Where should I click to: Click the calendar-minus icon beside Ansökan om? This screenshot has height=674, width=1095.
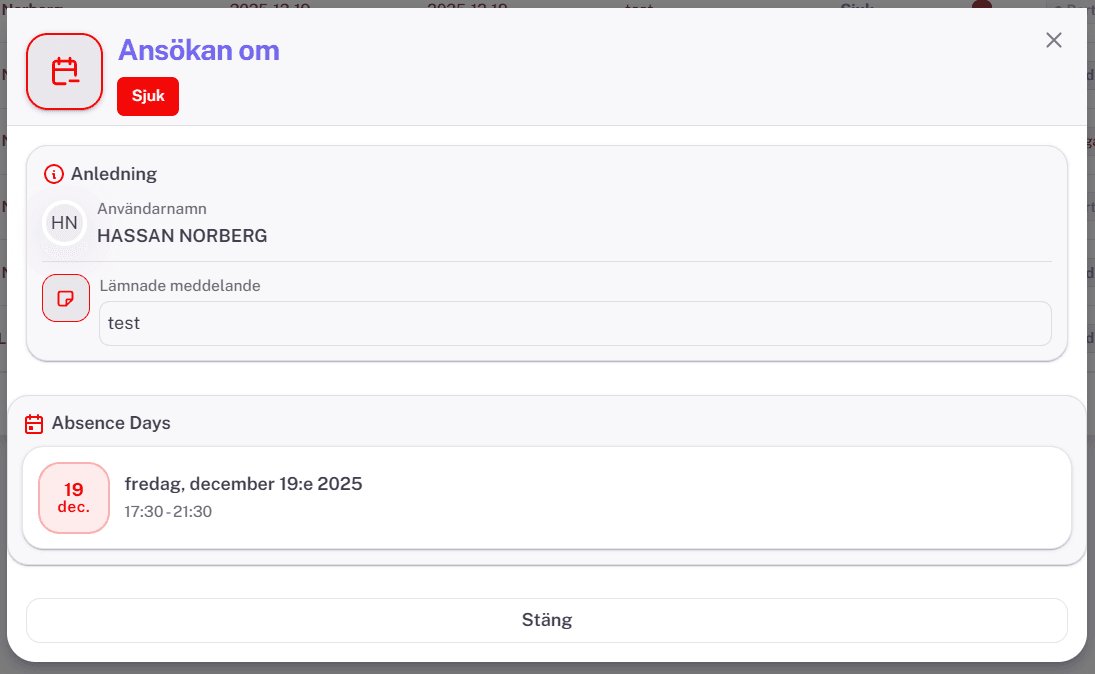click(x=65, y=72)
